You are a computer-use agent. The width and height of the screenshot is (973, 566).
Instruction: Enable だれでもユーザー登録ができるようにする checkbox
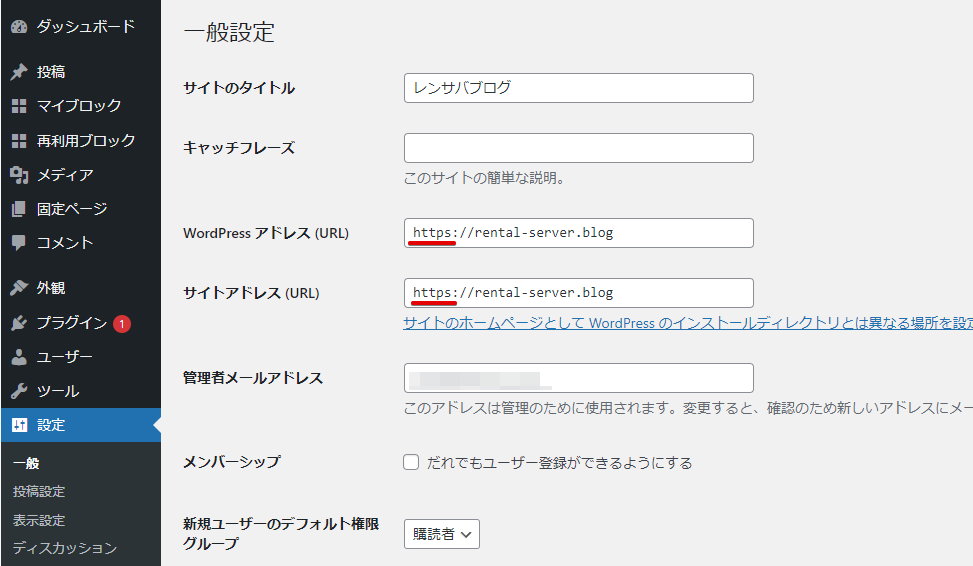411,462
